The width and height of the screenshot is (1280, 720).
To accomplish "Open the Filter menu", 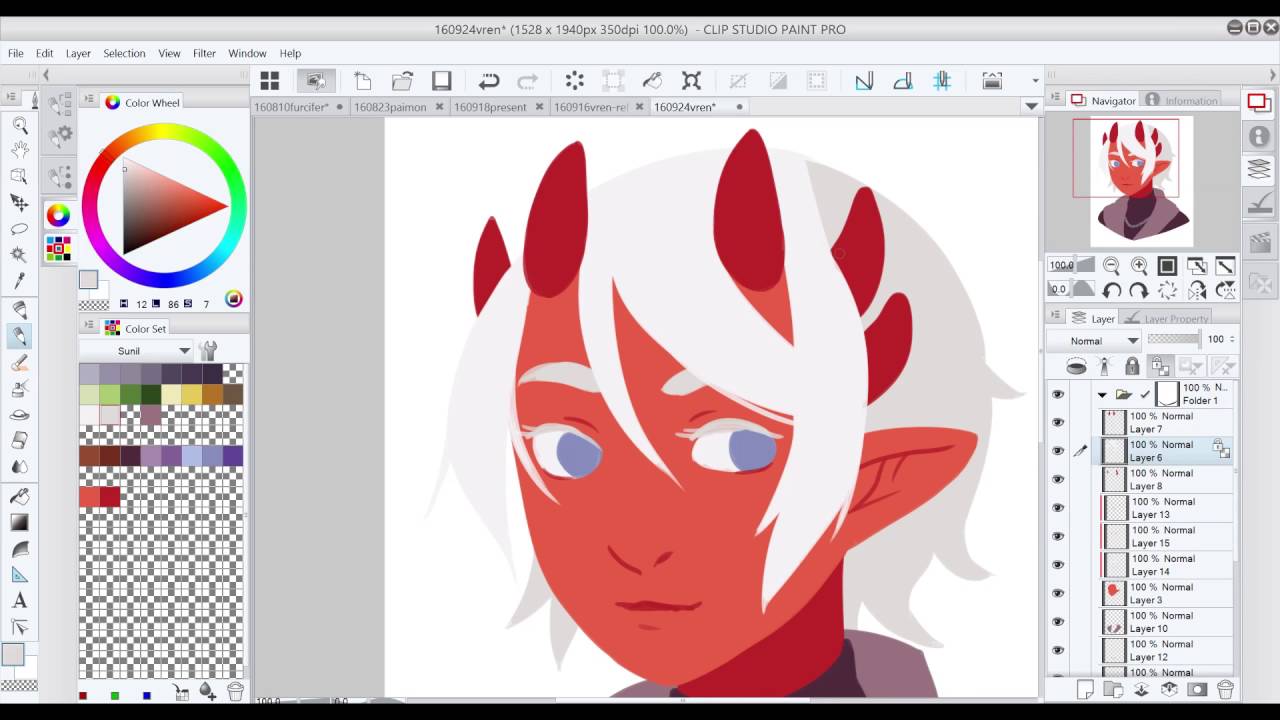I will click(x=204, y=53).
